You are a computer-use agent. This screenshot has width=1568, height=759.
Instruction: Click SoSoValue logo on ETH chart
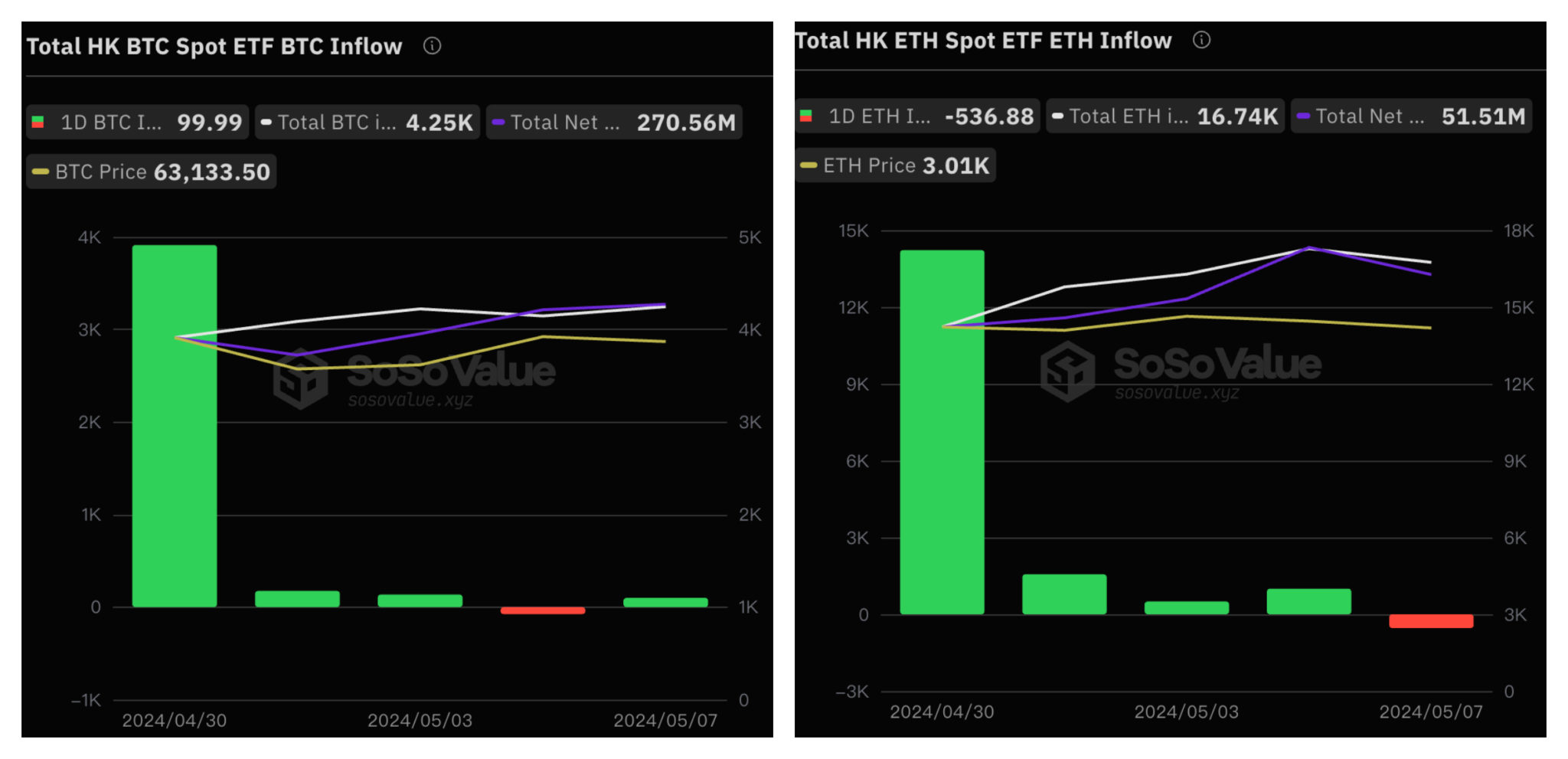coord(1067,371)
